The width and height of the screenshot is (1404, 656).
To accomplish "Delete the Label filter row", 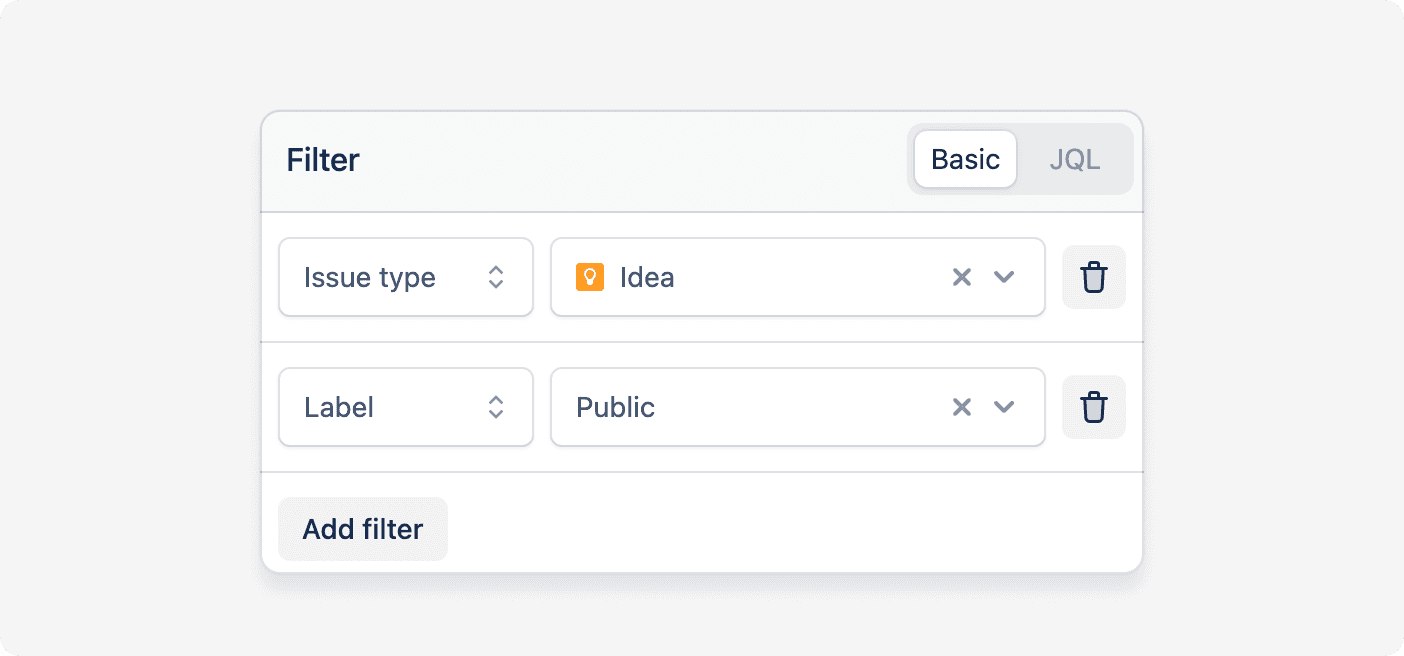I will click(x=1094, y=407).
